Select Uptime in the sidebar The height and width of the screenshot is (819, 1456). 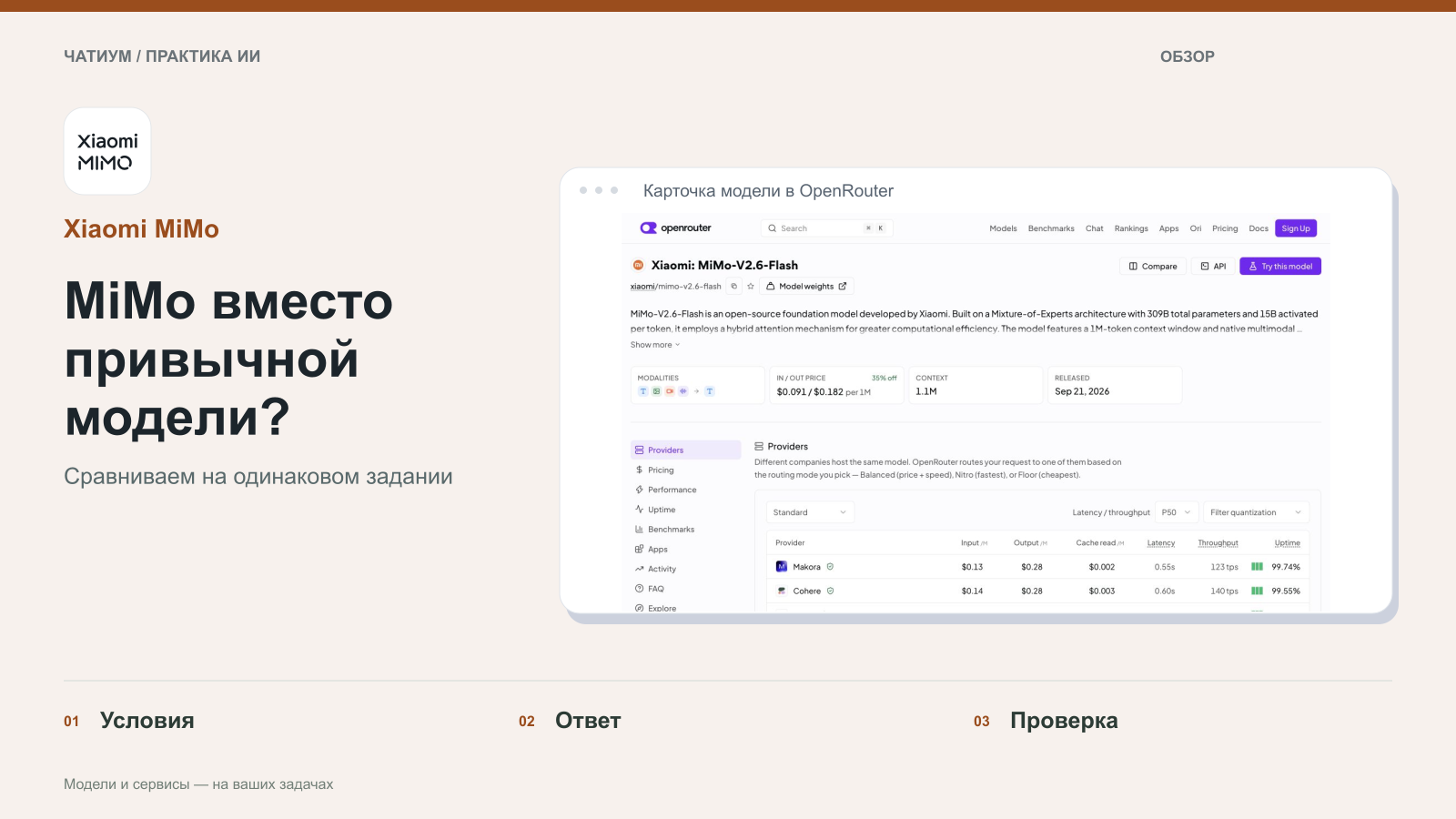click(x=686, y=510)
